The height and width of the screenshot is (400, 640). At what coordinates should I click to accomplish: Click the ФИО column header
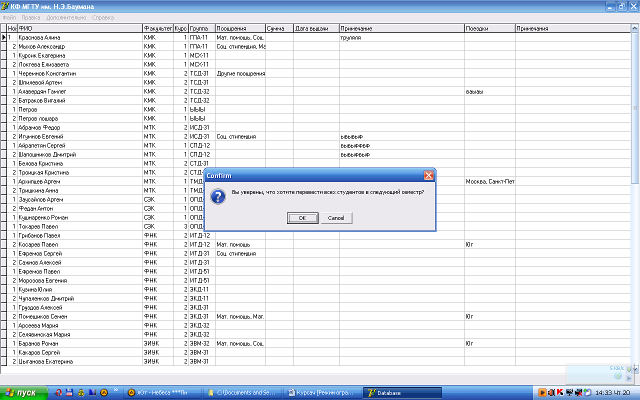point(80,28)
